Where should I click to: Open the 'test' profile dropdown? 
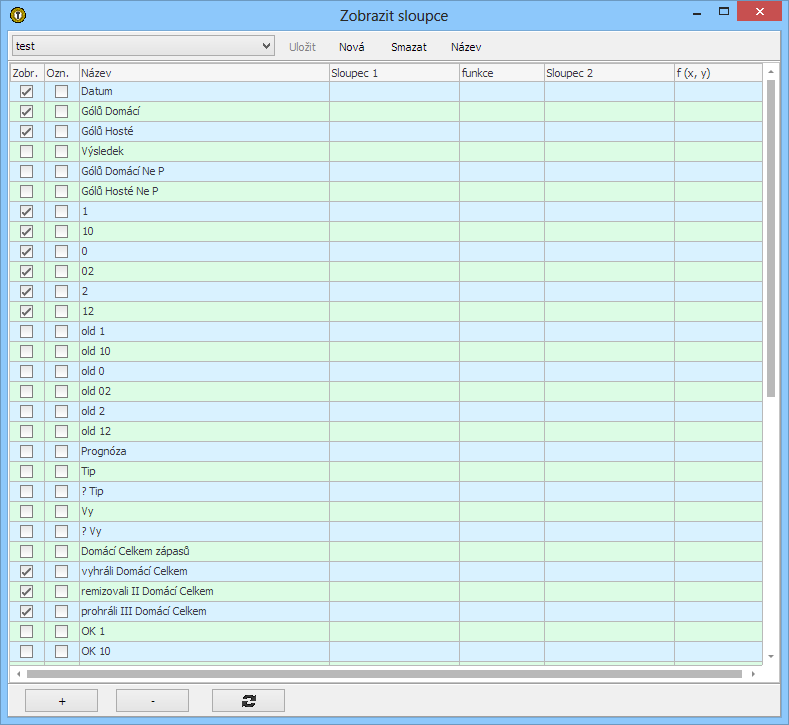(143, 46)
